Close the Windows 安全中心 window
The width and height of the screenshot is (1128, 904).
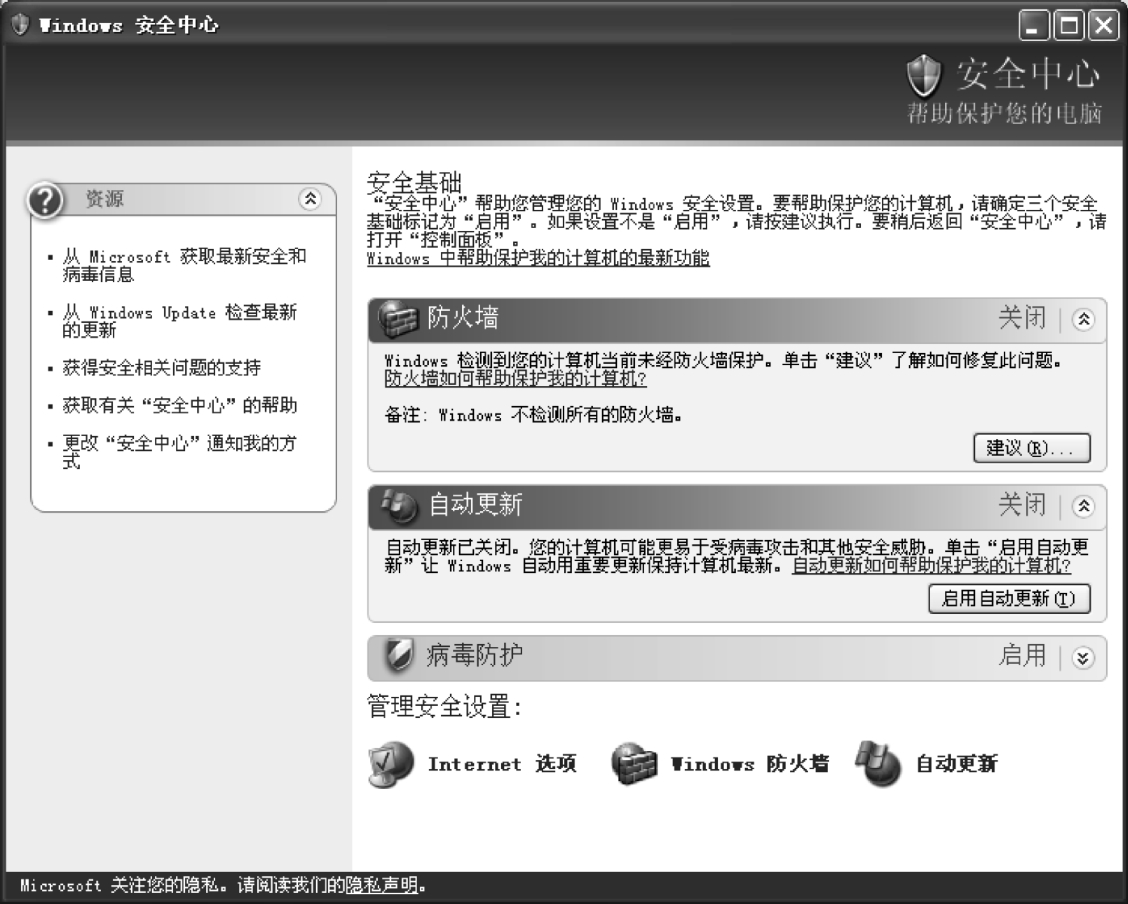tap(1103, 26)
